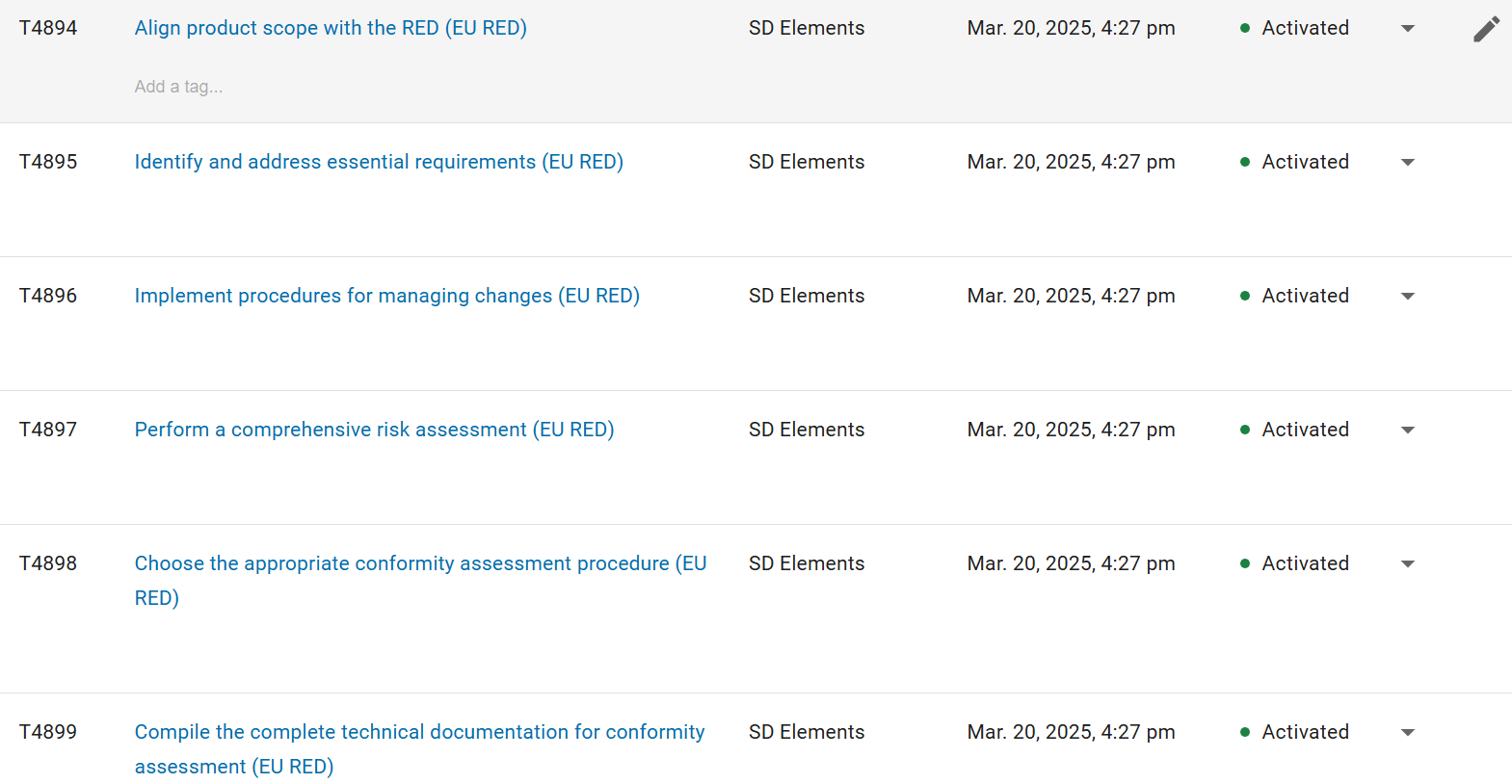1512x784 pixels.
Task: Open Perform a comprehensive risk assessment link
Action: [374, 430]
